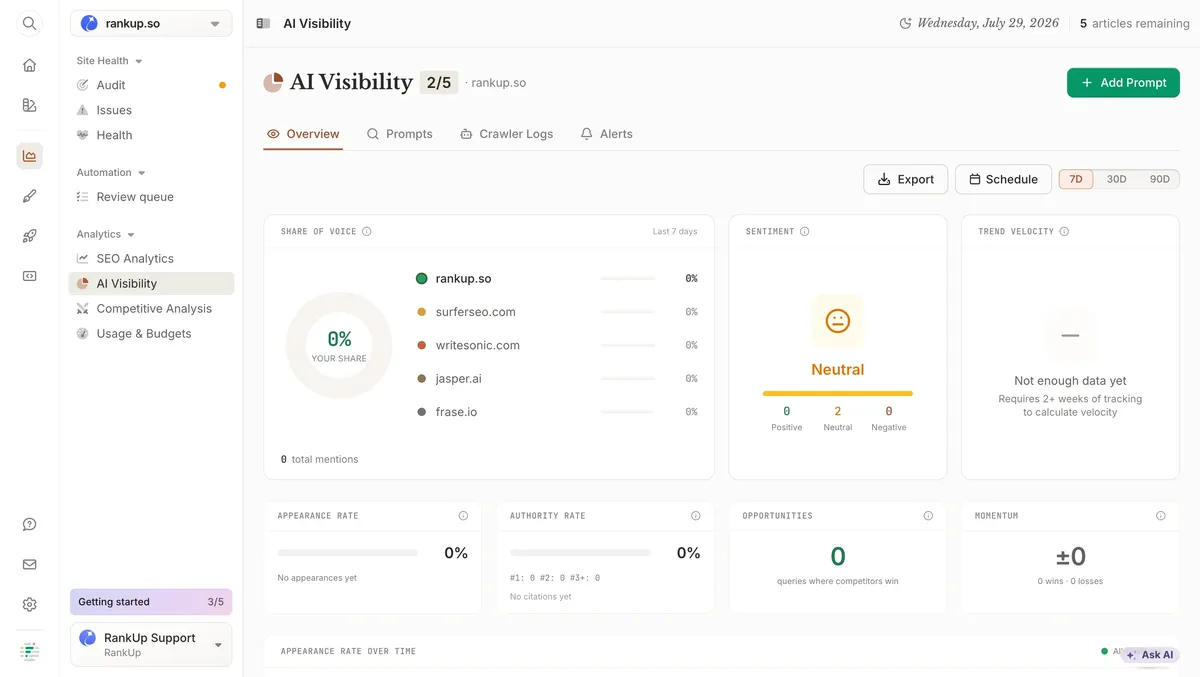Image resolution: width=1200 pixels, height=677 pixels.
Task: Open Audit in the sidebar
Action: point(151,85)
